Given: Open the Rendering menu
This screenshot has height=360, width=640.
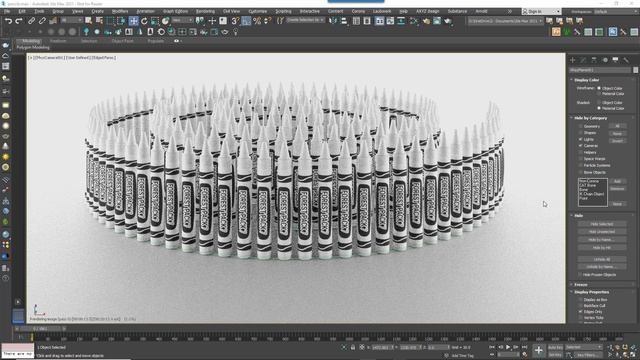Looking at the screenshot, I should [205, 11].
